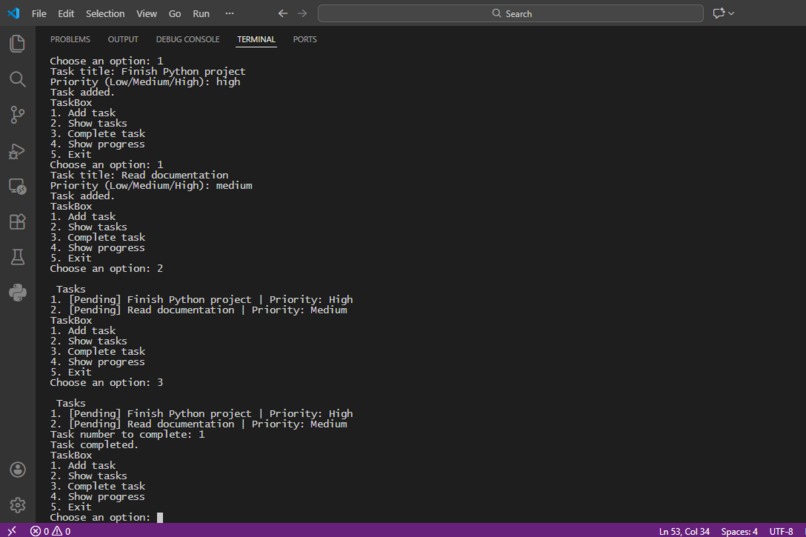Viewport: 806px width, 537px height.
Task: Expand the Copilot chat dropdown chevron
Action: [731, 13]
